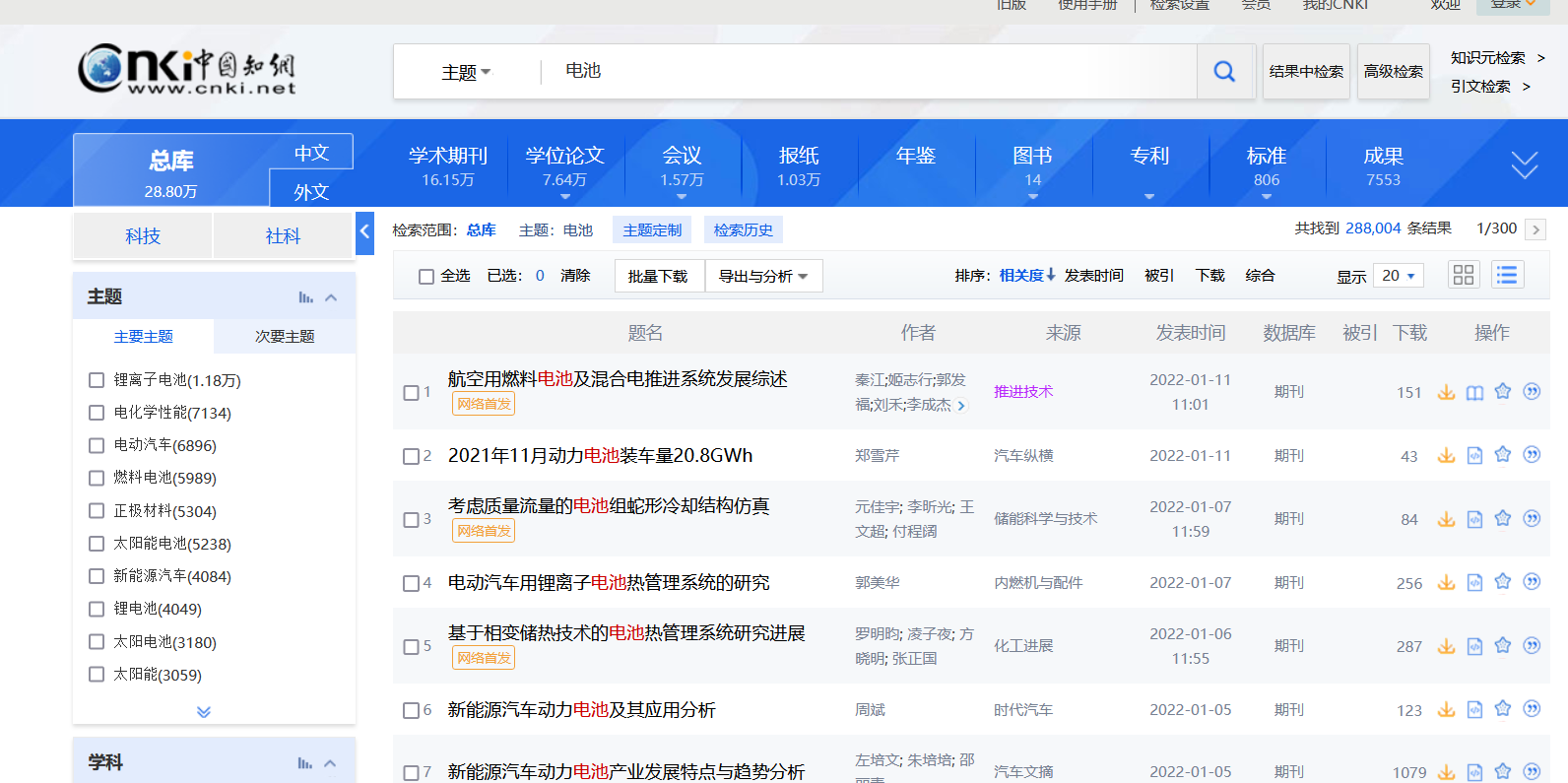Click the search magnifier icon
The width and height of the screenshot is (1568, 783).
[x=1224, y=71]
